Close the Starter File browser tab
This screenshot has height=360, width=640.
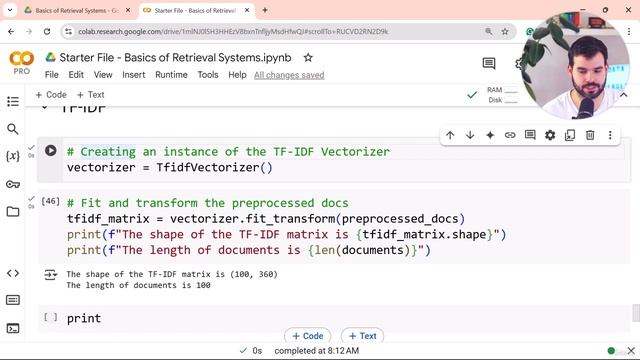(247, 10)
